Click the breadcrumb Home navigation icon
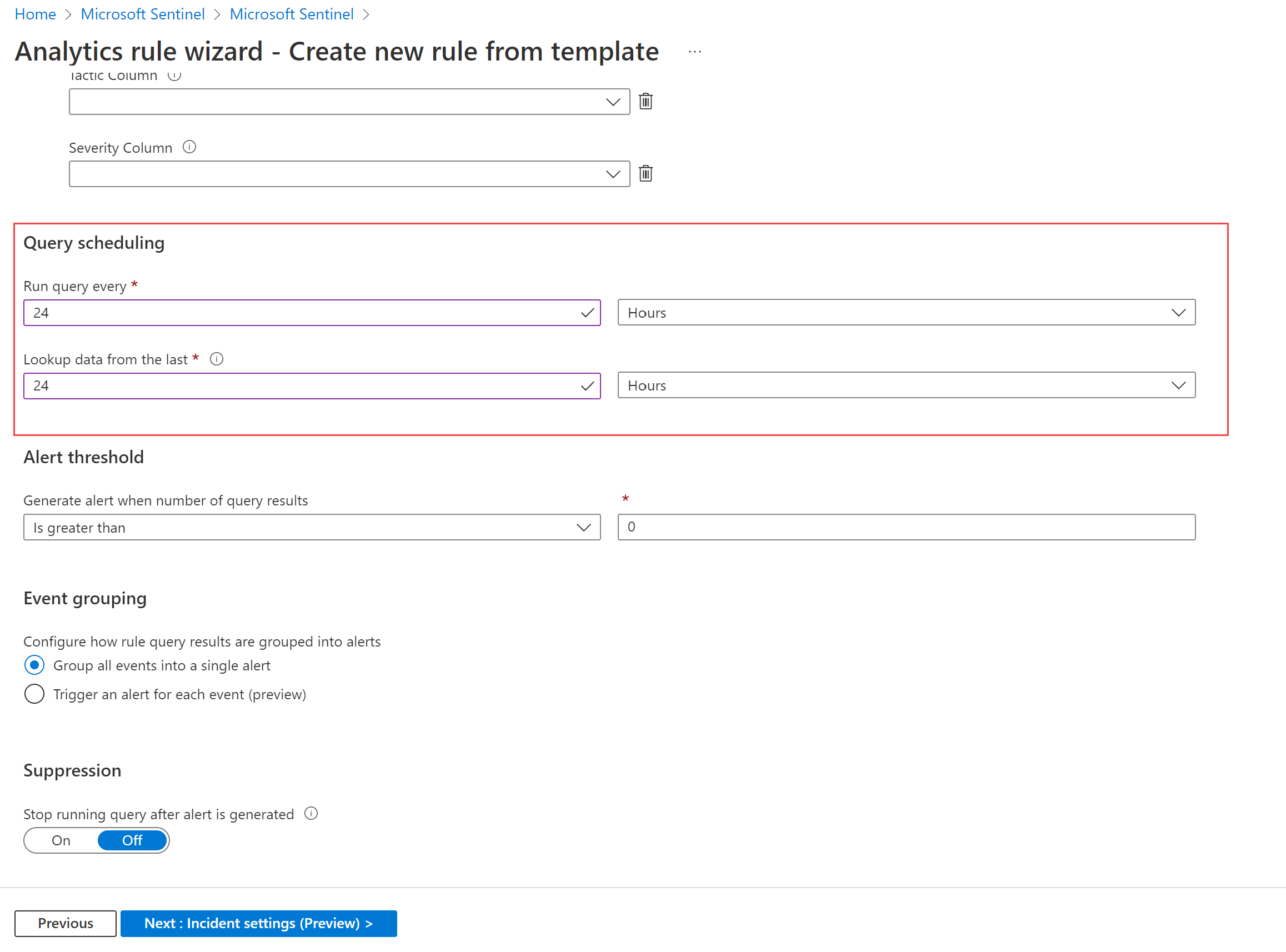The image size is (1286, 952). [x=37, y=13]
